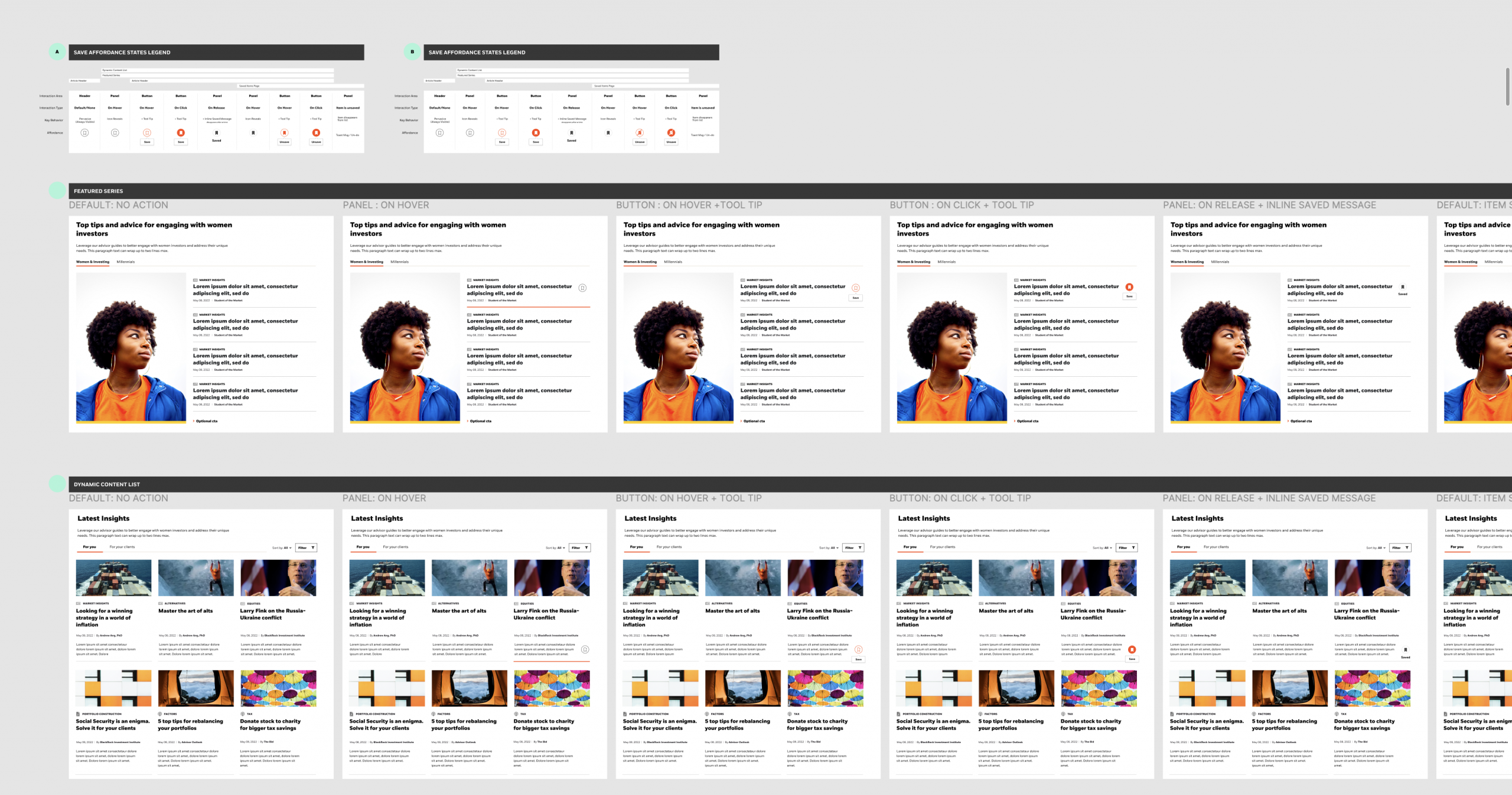Select the filled orange On Click bookmark in legend A

[181, 133]
